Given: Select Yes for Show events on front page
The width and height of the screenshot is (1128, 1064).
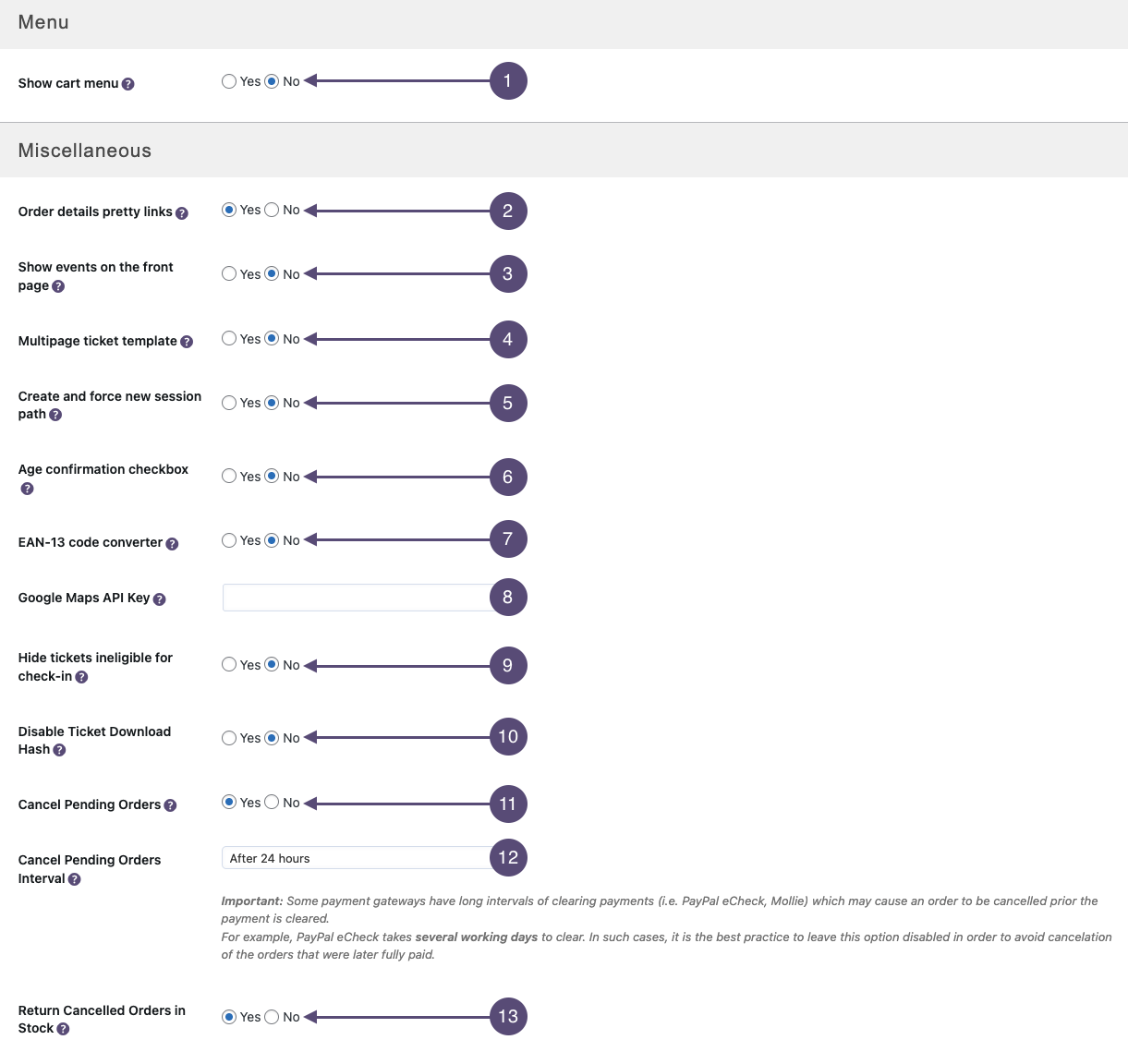Looking at the screenshot, I should click(229, 274).
